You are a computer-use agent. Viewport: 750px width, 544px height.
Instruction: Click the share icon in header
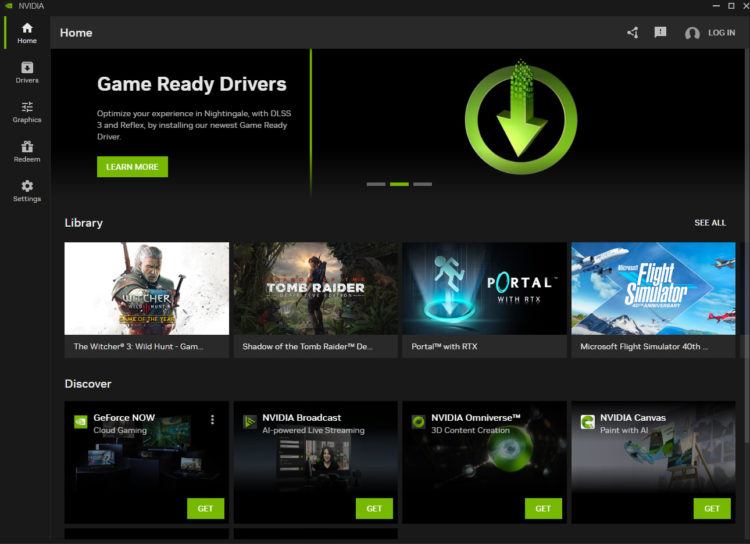632,33
